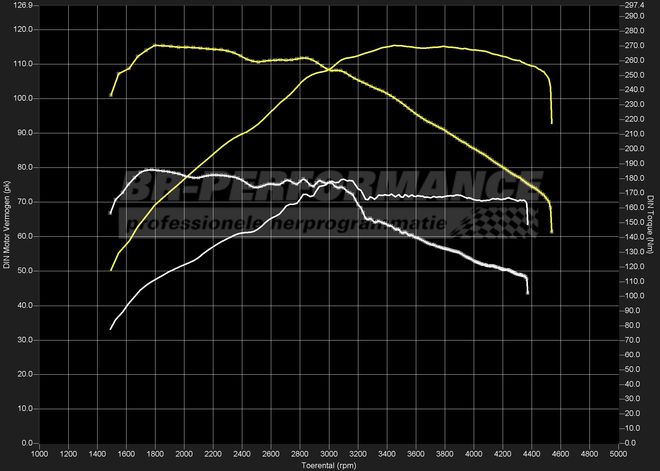Click where the yellow curves cross
Screen dimensions: 660x471
click(328, 70)
